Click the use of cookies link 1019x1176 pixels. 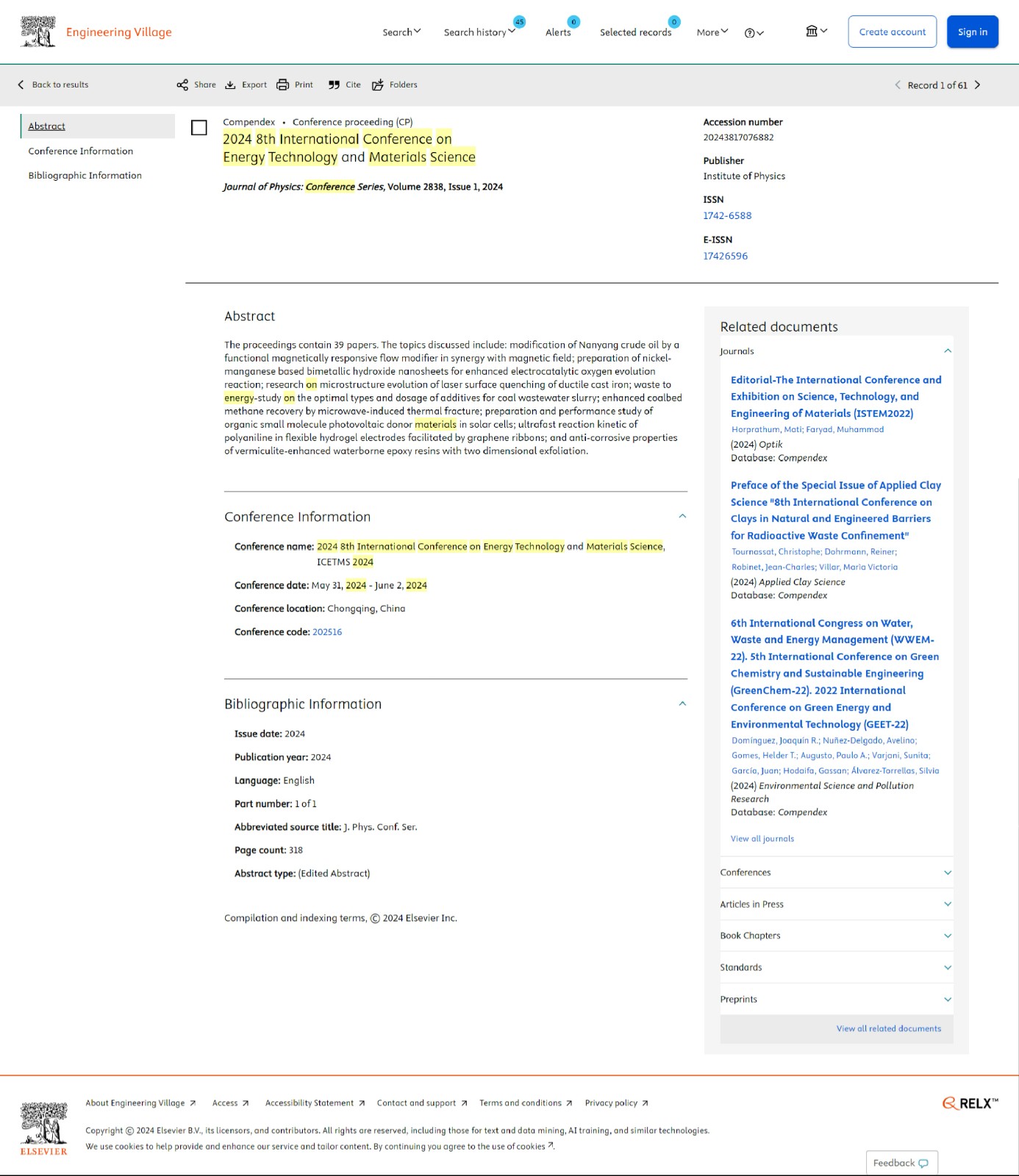click(x=518, y=1147)
